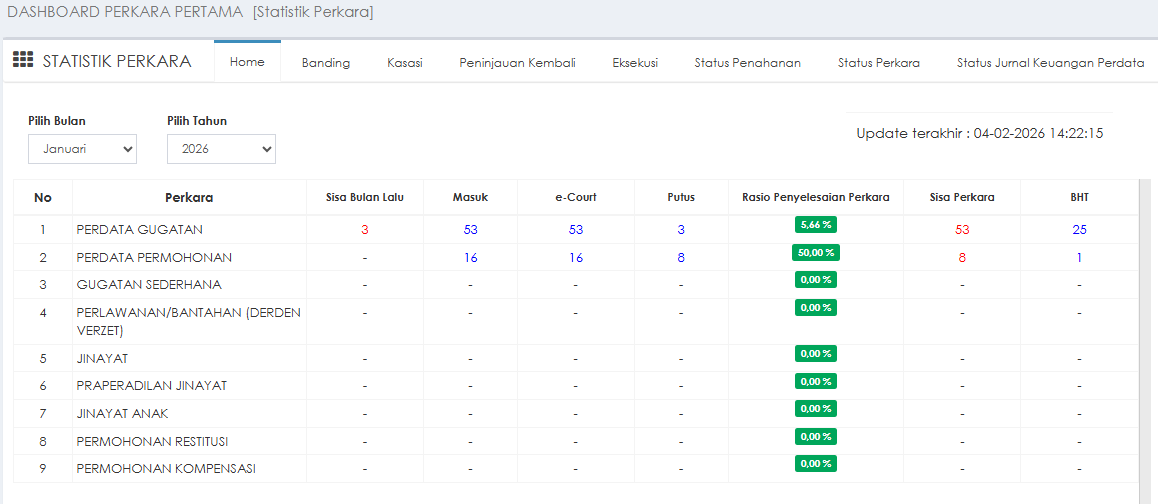Screen dimensions: 1158x504
Task: Click Masuk value 53 for Perdata Gugatan
Action: coord(470,230)
